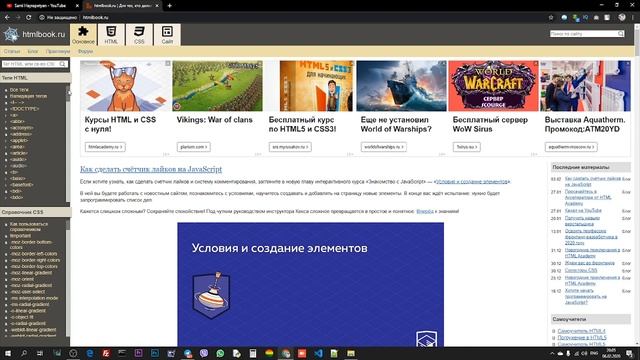Open Task View from the taskbar
The height and width of the screenshot is (360, 640).
coord(40,353)
